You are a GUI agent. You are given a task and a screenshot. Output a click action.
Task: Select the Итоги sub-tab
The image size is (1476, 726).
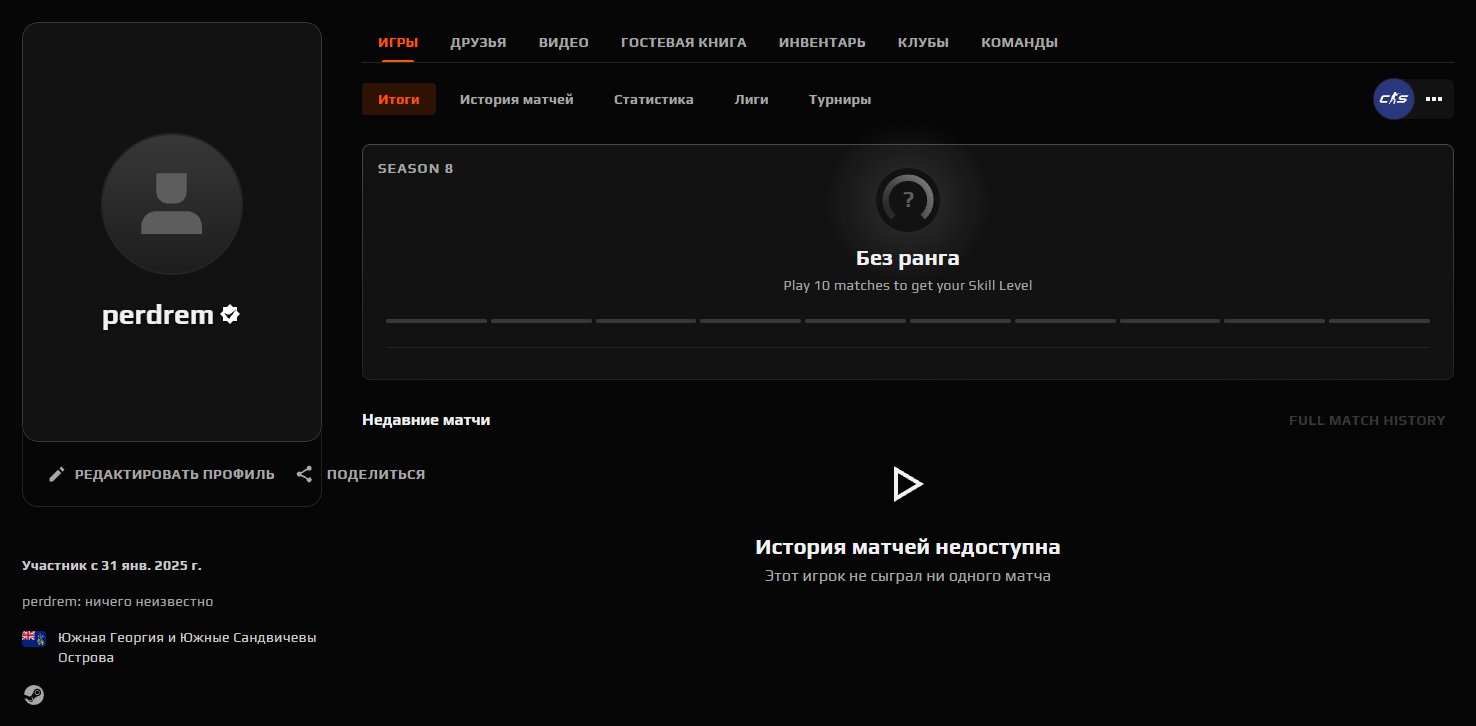tap(399, 99)
